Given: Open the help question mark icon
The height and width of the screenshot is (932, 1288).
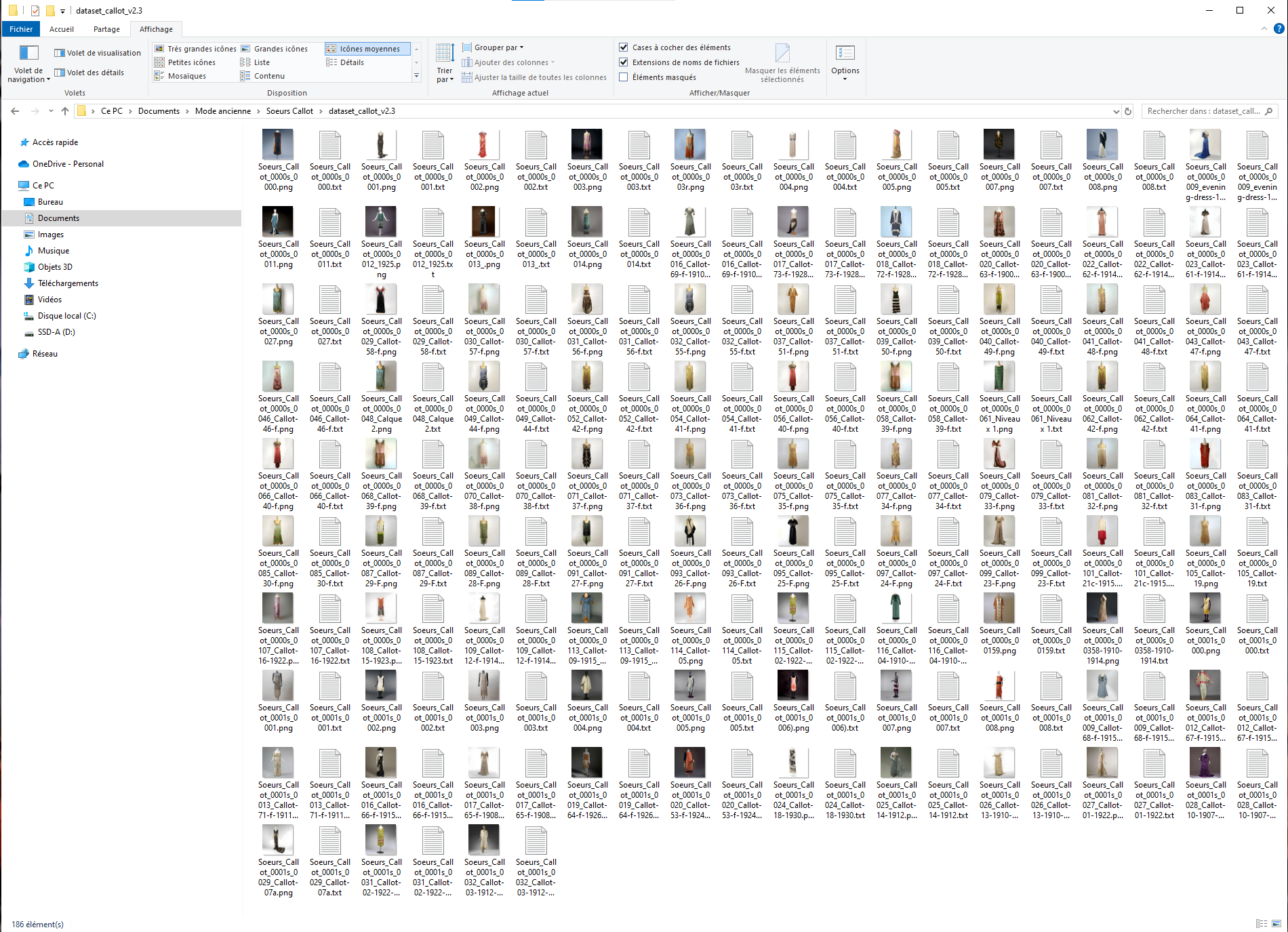Looking at the screenshot, I should (1279, 29).
